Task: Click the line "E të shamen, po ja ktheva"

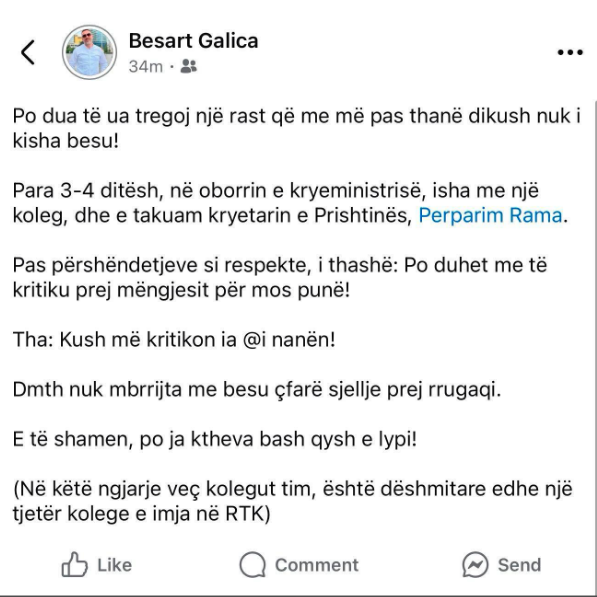Action: [x=215, y=439]
